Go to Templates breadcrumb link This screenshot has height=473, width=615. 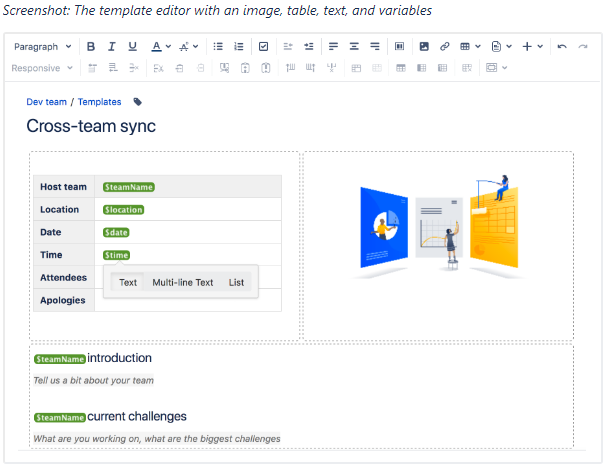[100, 102]
